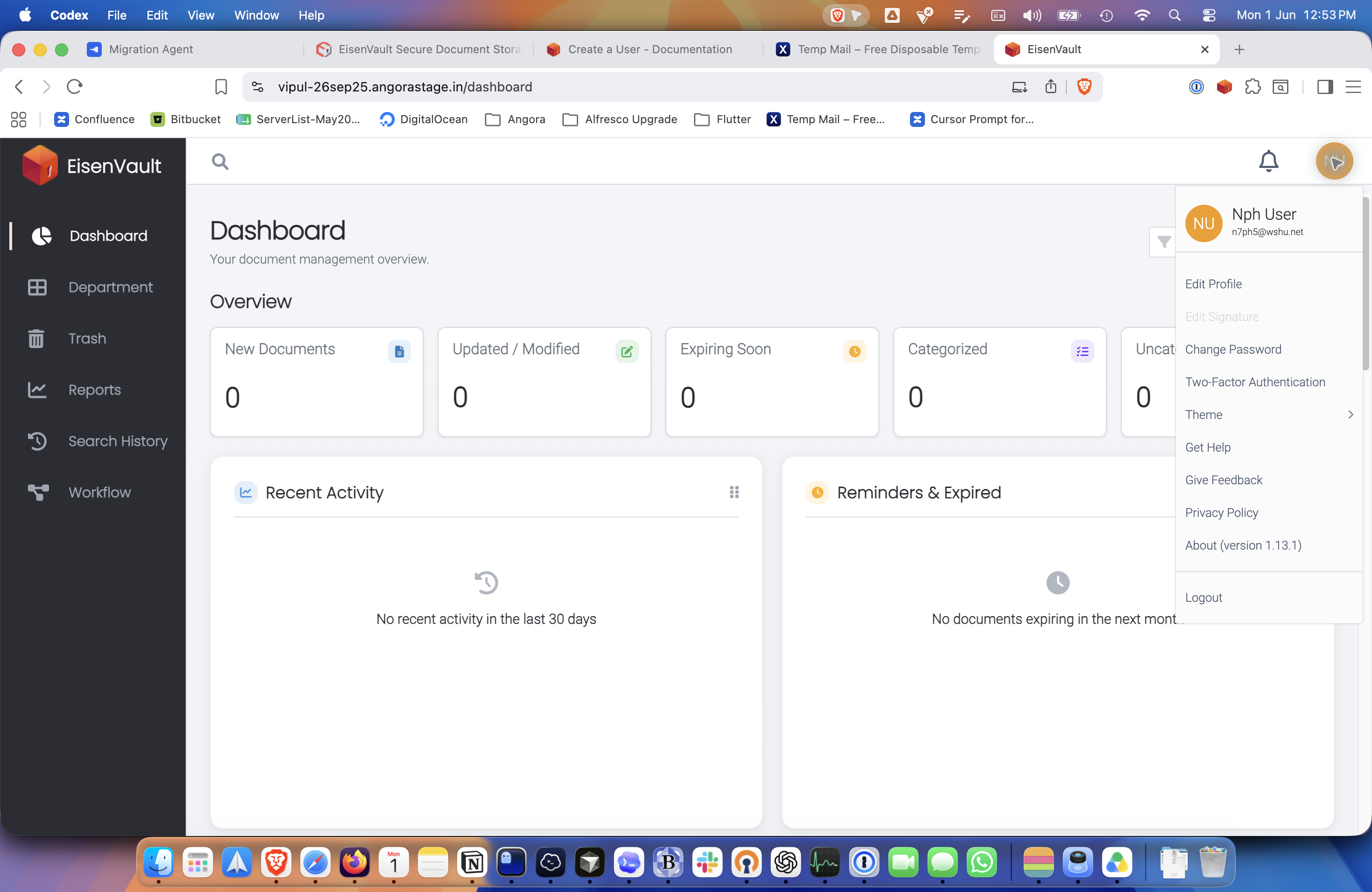
Task: Open the File menu in menu bar
Action: click(x=117, y=15)
